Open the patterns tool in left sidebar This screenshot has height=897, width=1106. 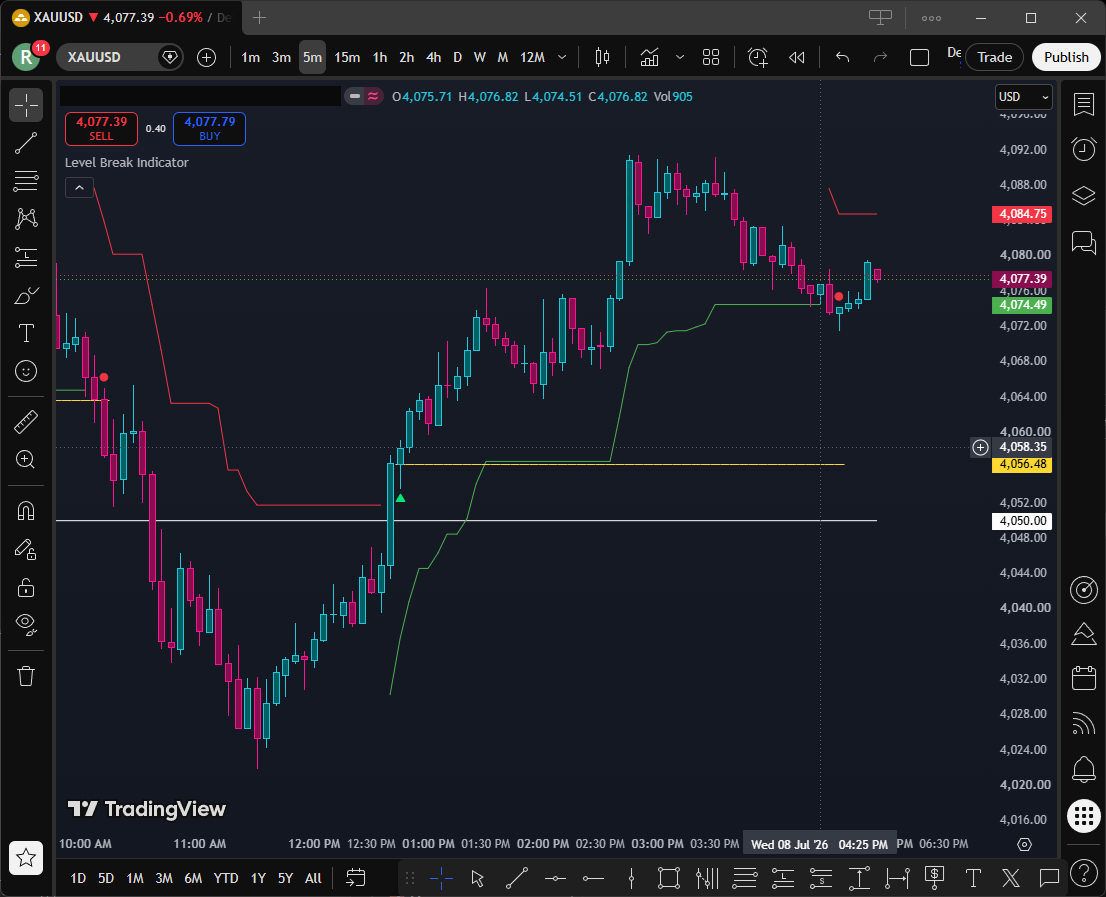tap(26, 218)
